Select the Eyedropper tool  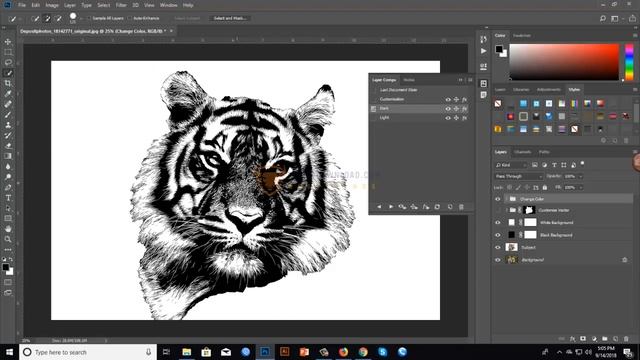click(8, 94)
